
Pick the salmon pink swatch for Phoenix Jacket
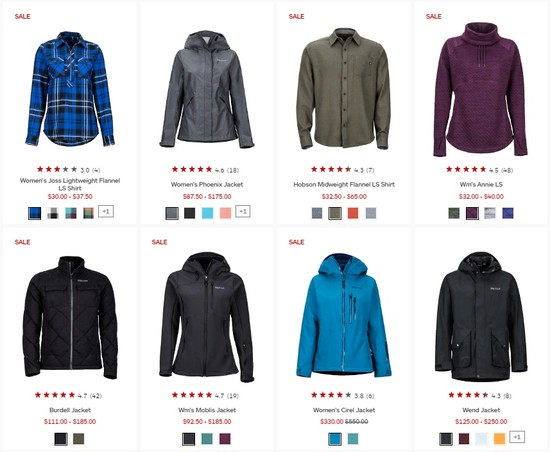(x=225, y=213)
